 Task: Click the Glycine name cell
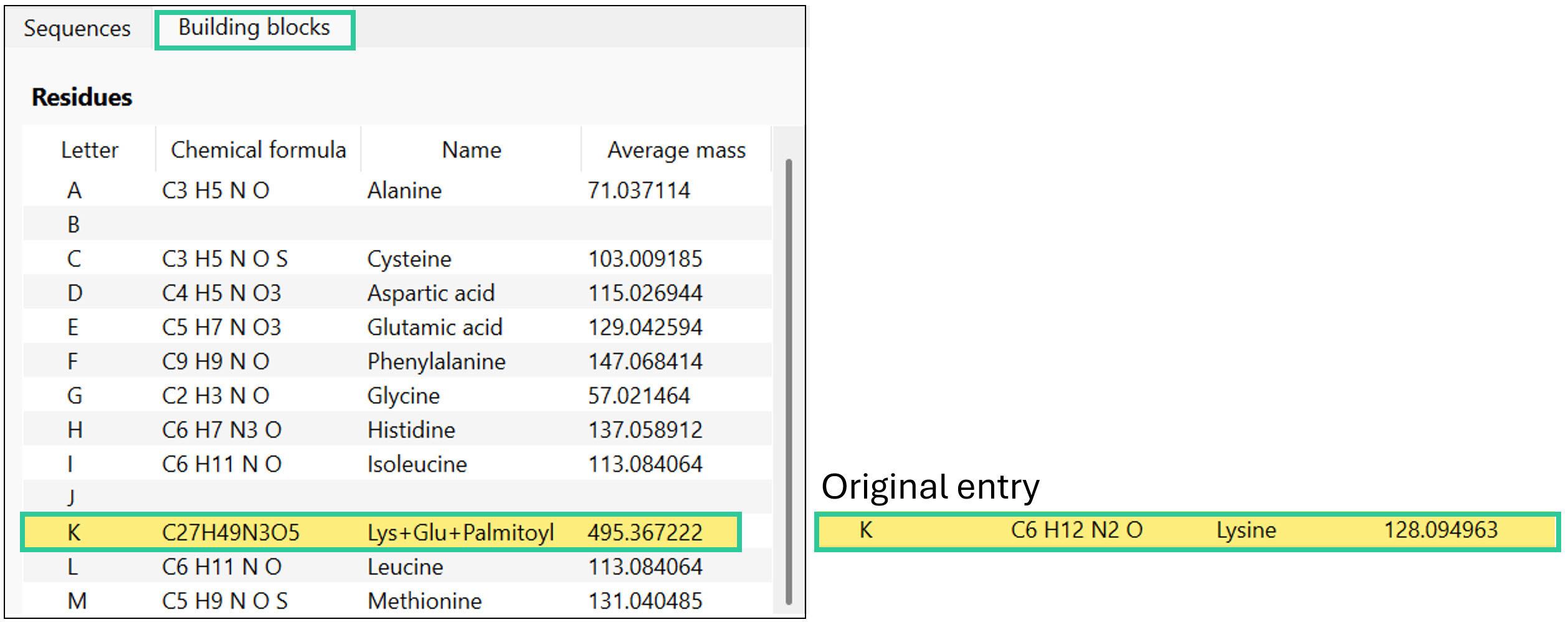pyautogui.click(x=404, y=396)
